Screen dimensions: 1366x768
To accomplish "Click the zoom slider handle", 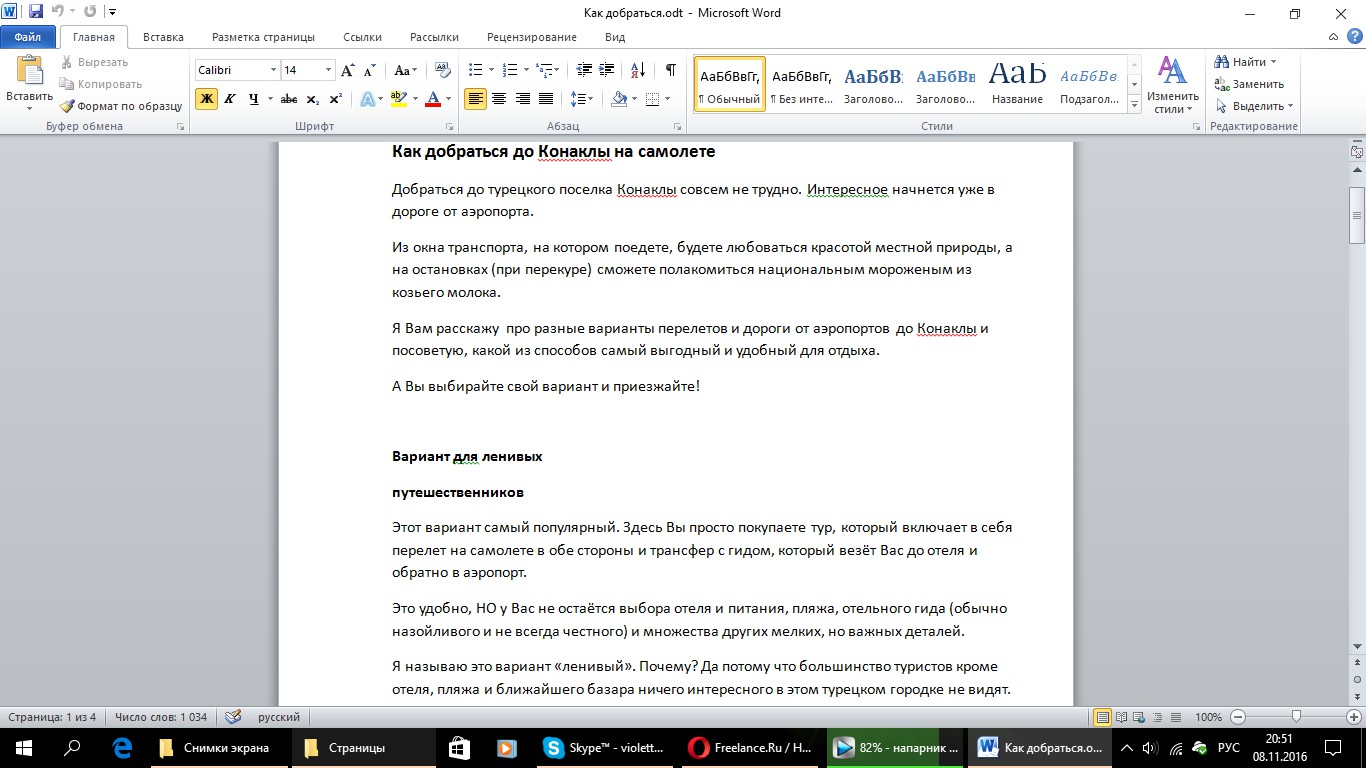I will pyautogui.click(x=1296, y=717).
